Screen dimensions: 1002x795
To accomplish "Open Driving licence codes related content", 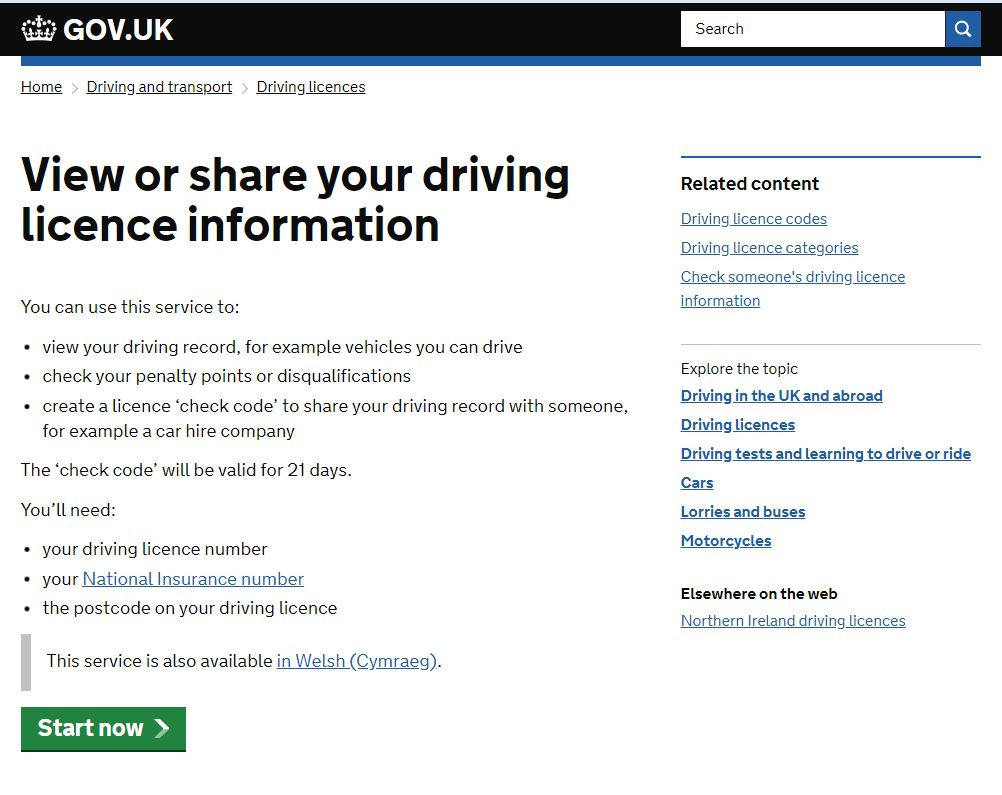I will click(753, 218).
